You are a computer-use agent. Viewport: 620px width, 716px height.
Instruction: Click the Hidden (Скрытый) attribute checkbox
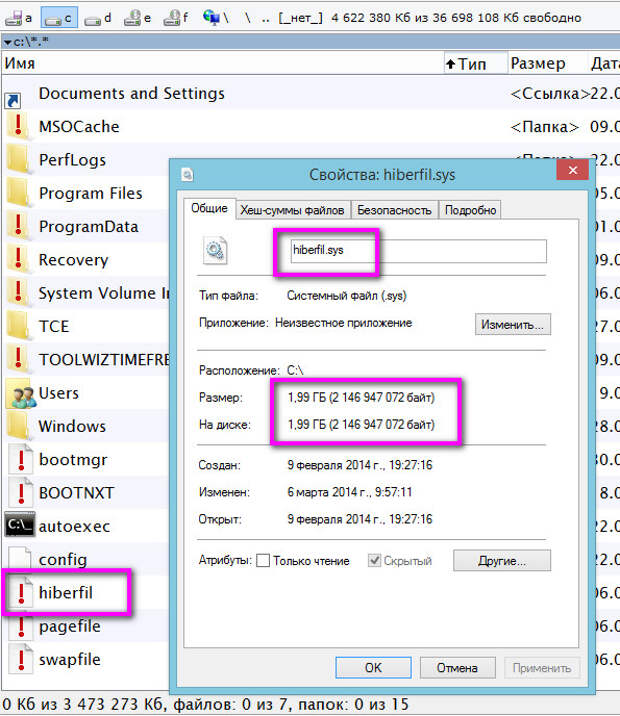[x=375, y=561]
